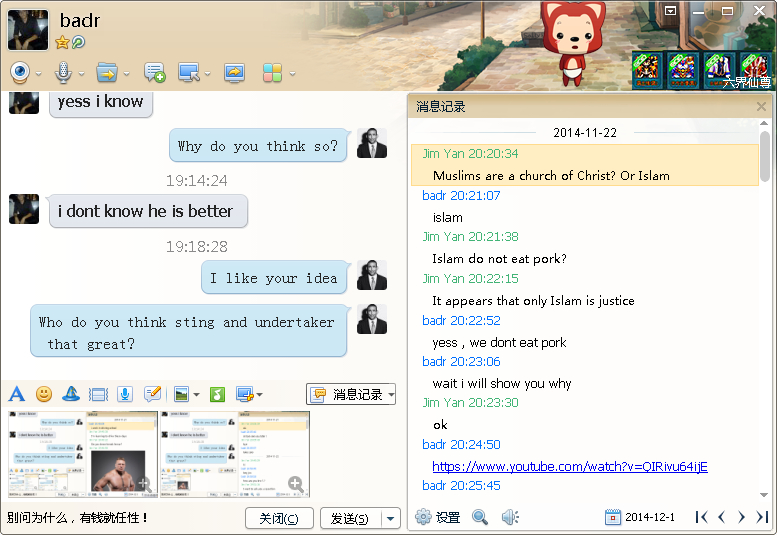Go to the previous history page

coord(722,517)
